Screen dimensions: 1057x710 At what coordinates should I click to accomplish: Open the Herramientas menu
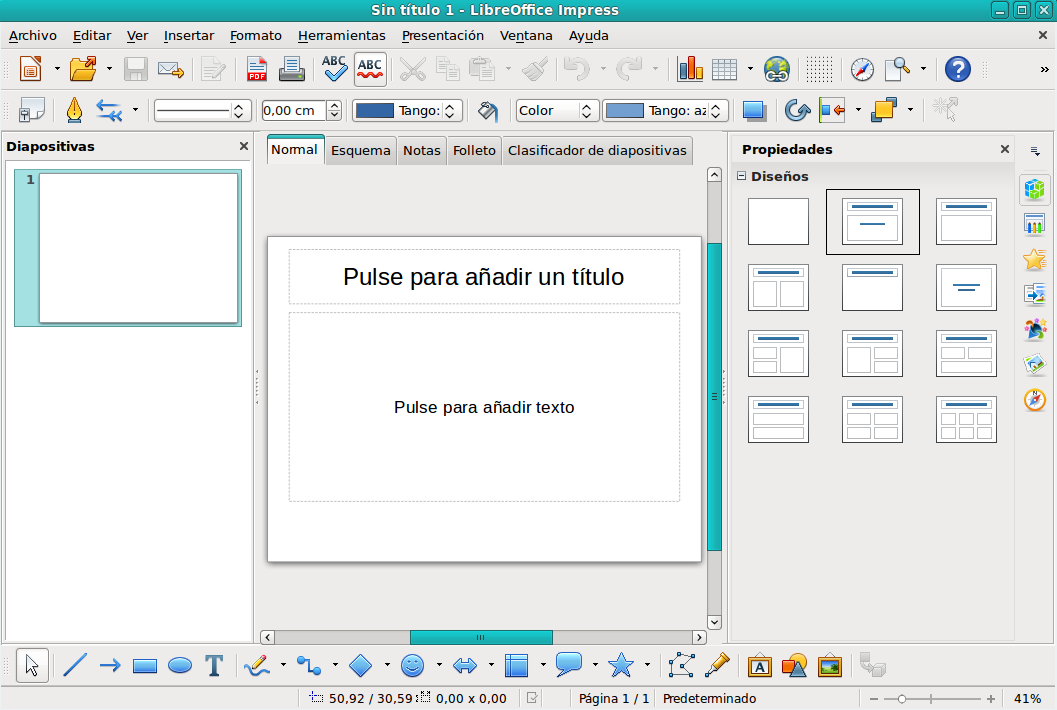coord(342,36)
